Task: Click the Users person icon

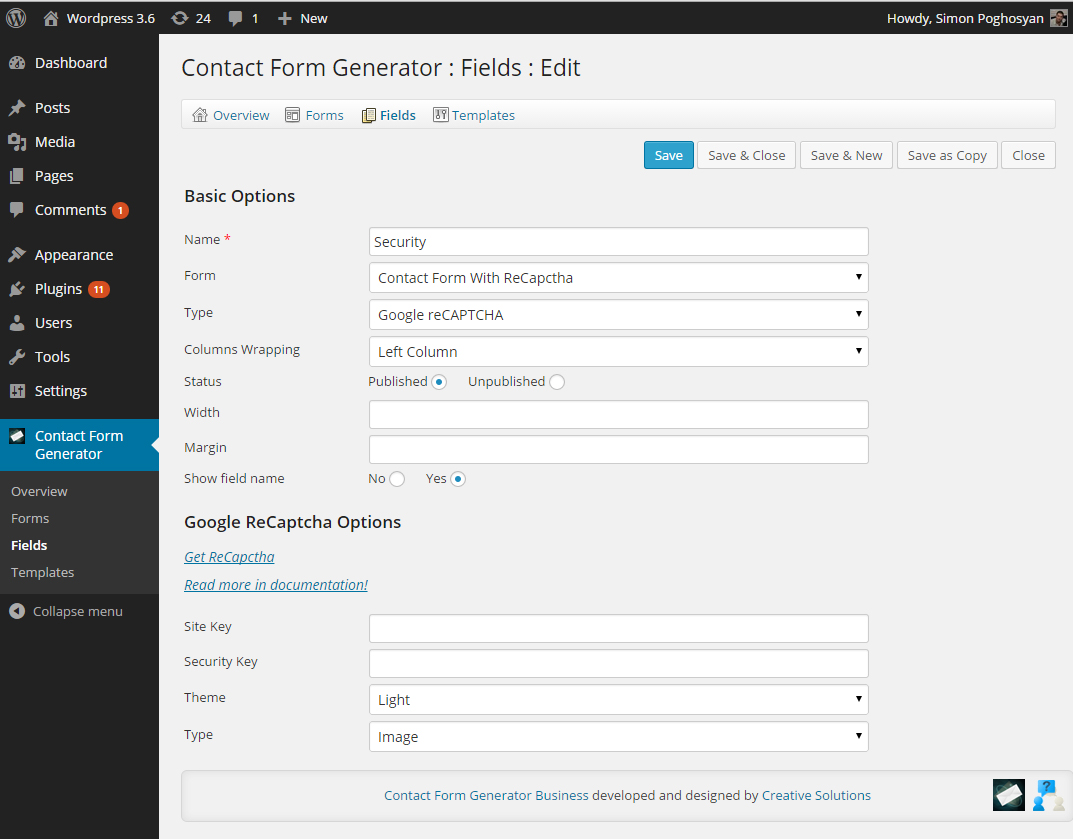Action: pyautogui.click(x=17, y=323)
